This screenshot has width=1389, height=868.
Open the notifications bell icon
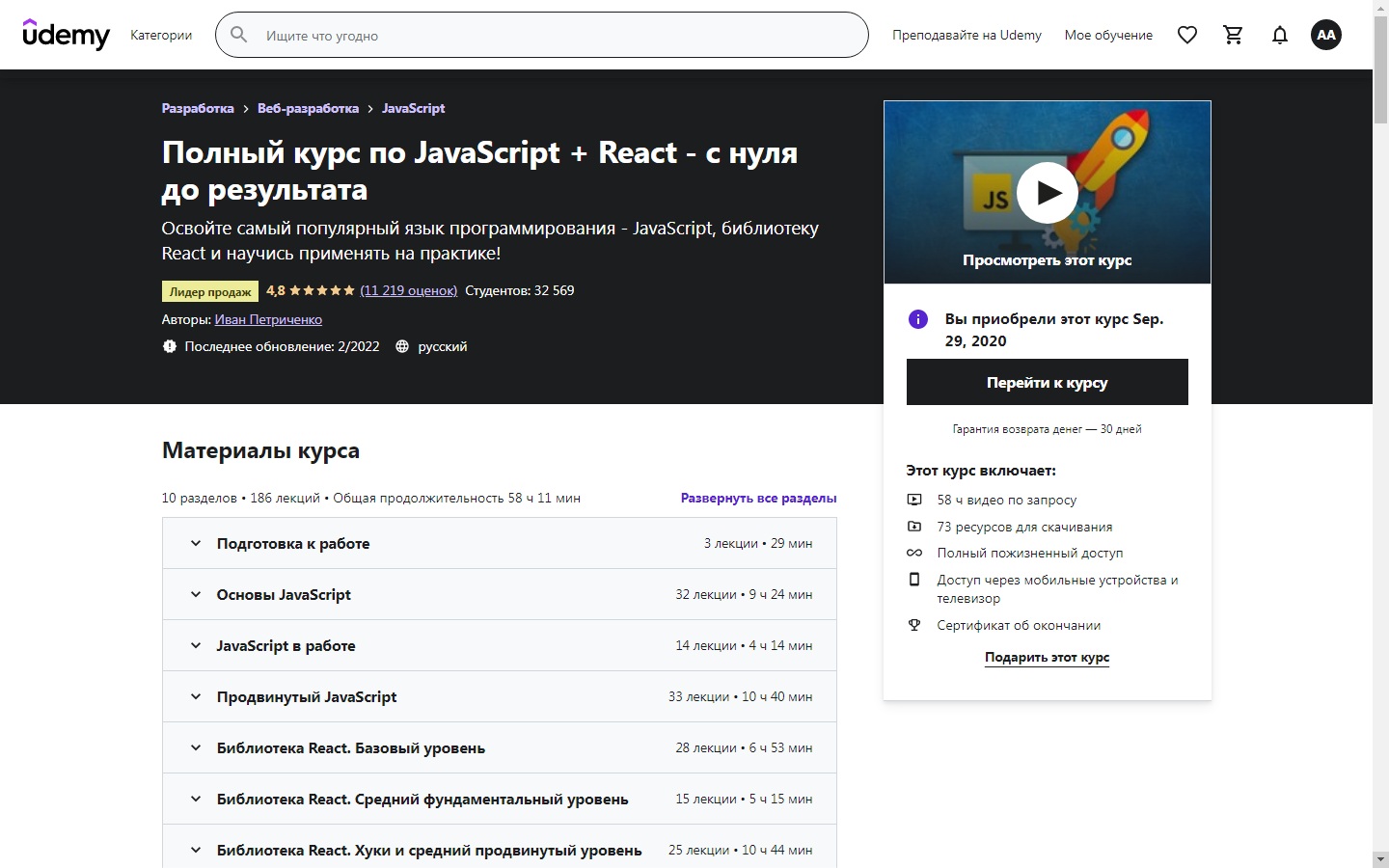coord(1280,35)
